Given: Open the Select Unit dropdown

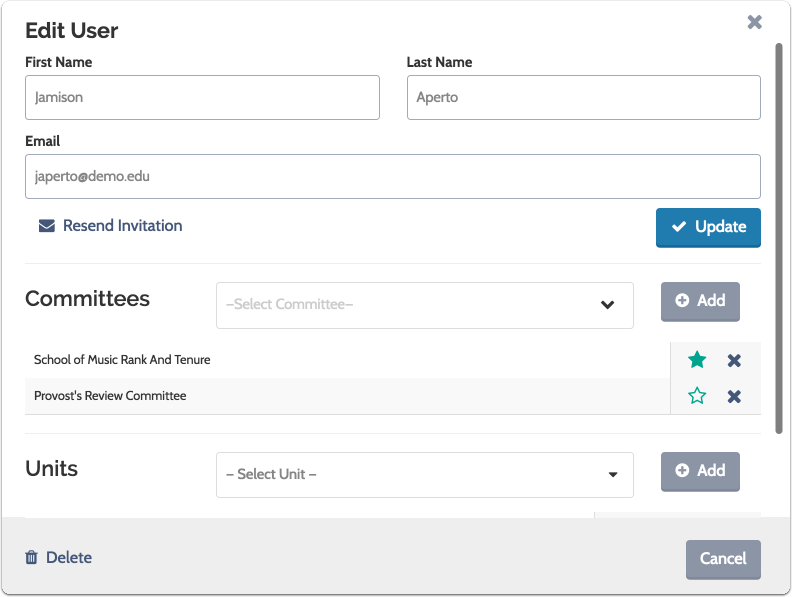Looking at the screenshot, I should [424, 475].
